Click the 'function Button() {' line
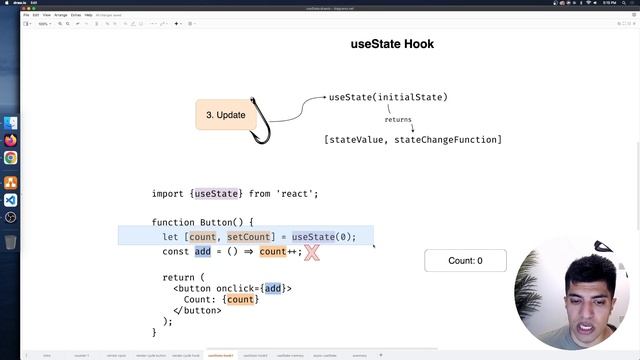Screen dimensions: 640x360 tap(202, 222)
